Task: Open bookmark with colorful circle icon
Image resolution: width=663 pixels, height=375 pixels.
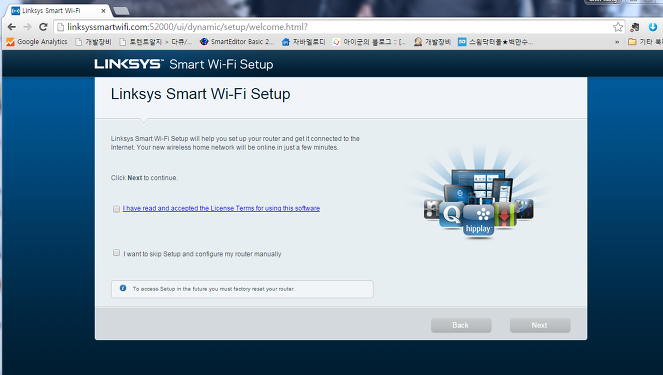Action: click(369, 41)
